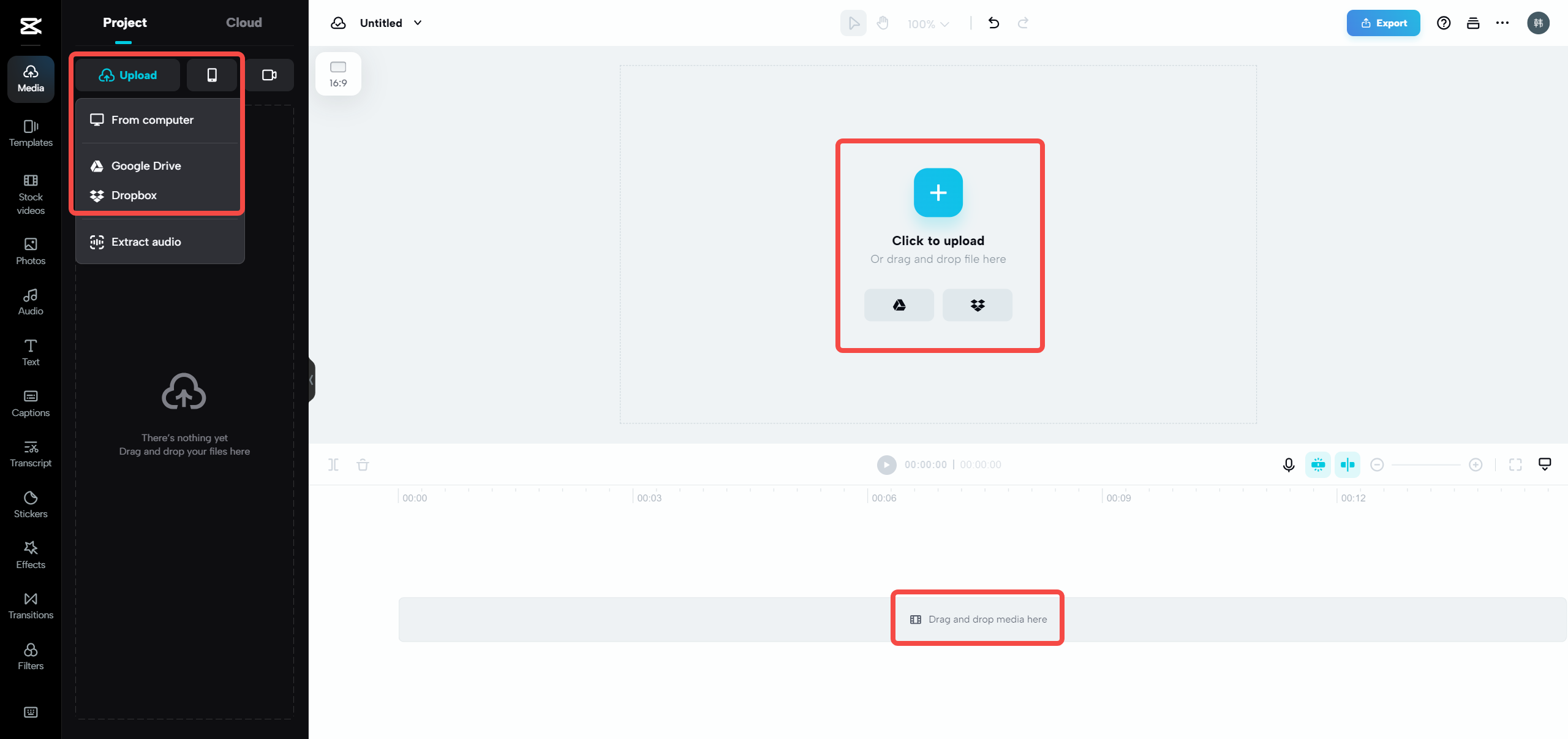Click the Dropbox icon button in canvas
The image size is (1568, 739).
[977, 305]
